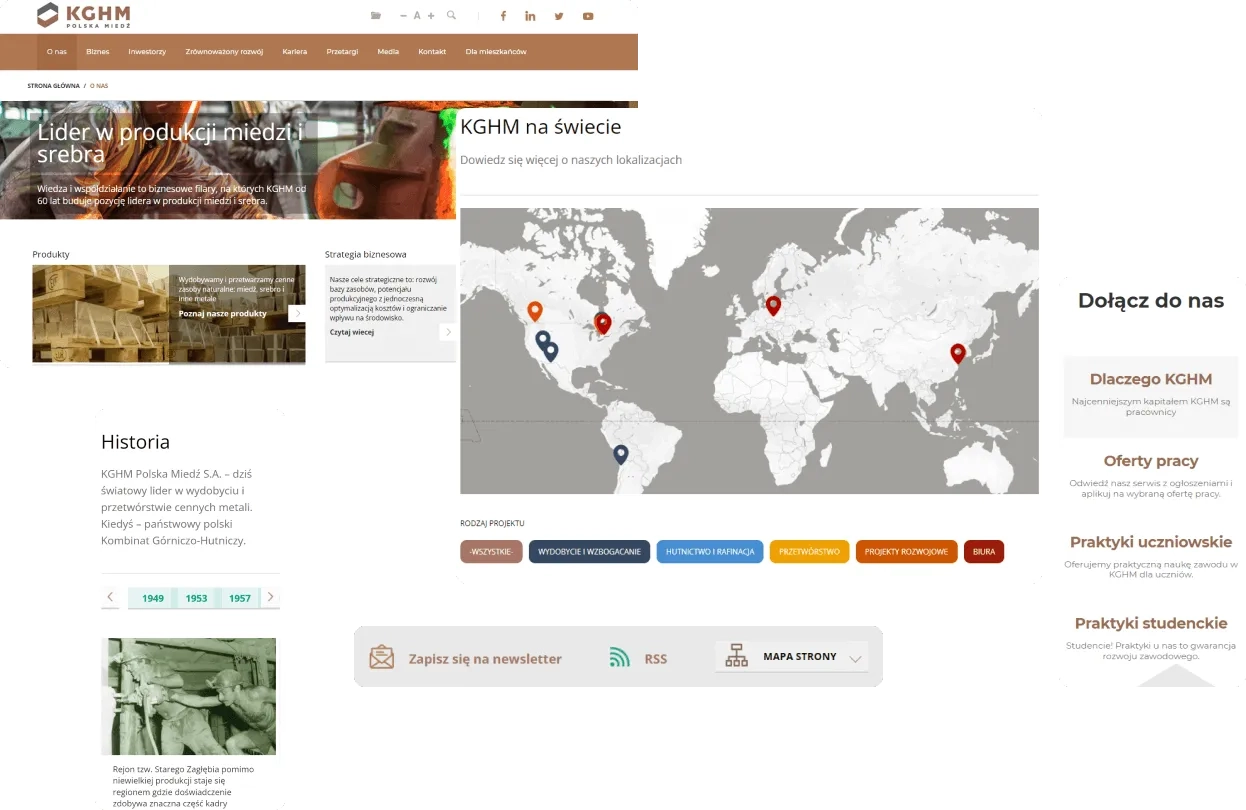Viewport: 1246px width, 810px height.
Task: Click the orange map pin in North America
Action: [535, 311]
